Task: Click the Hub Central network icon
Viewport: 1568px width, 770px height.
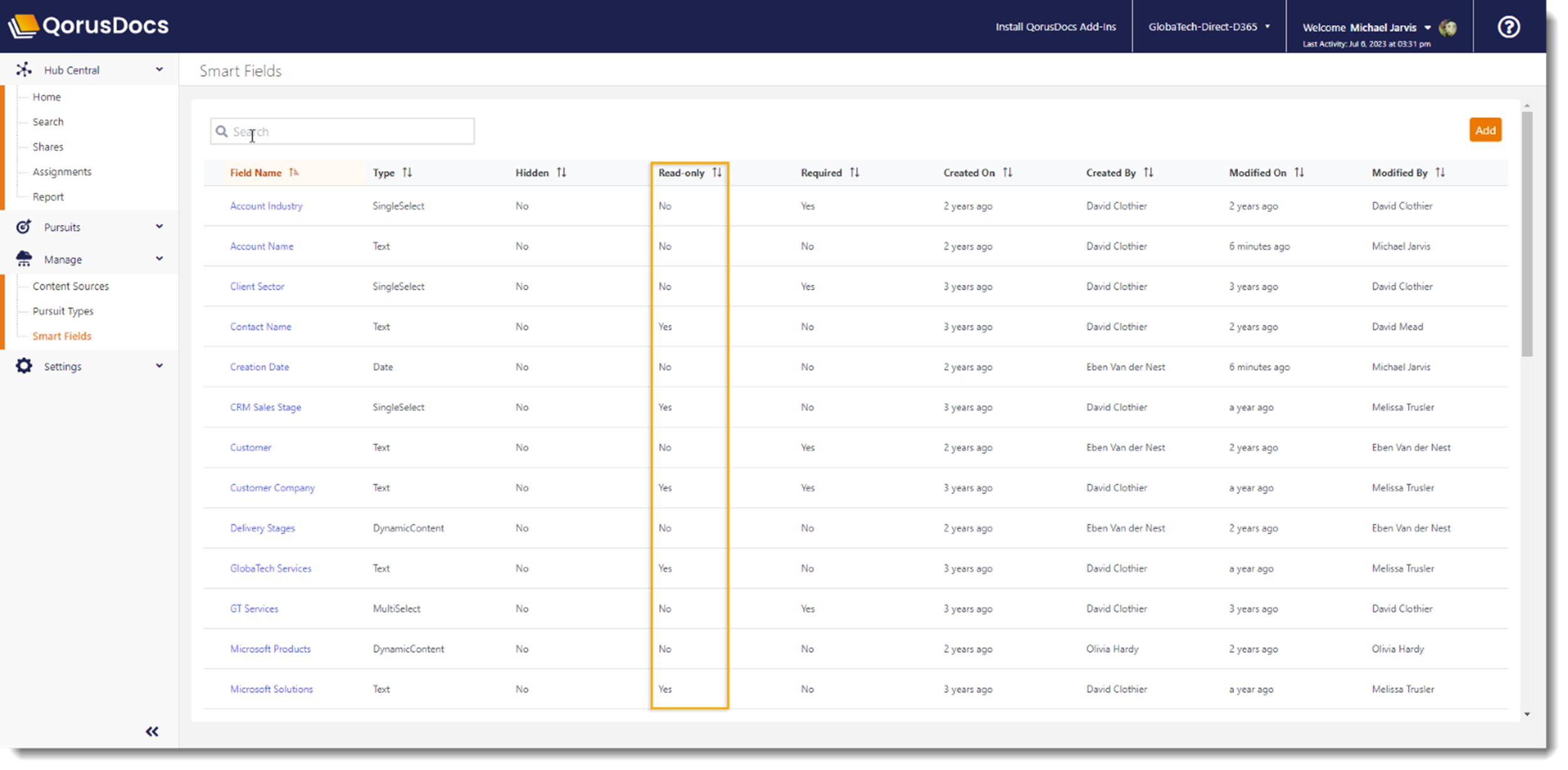Action: pyautogui.click(x=24, y=70)
